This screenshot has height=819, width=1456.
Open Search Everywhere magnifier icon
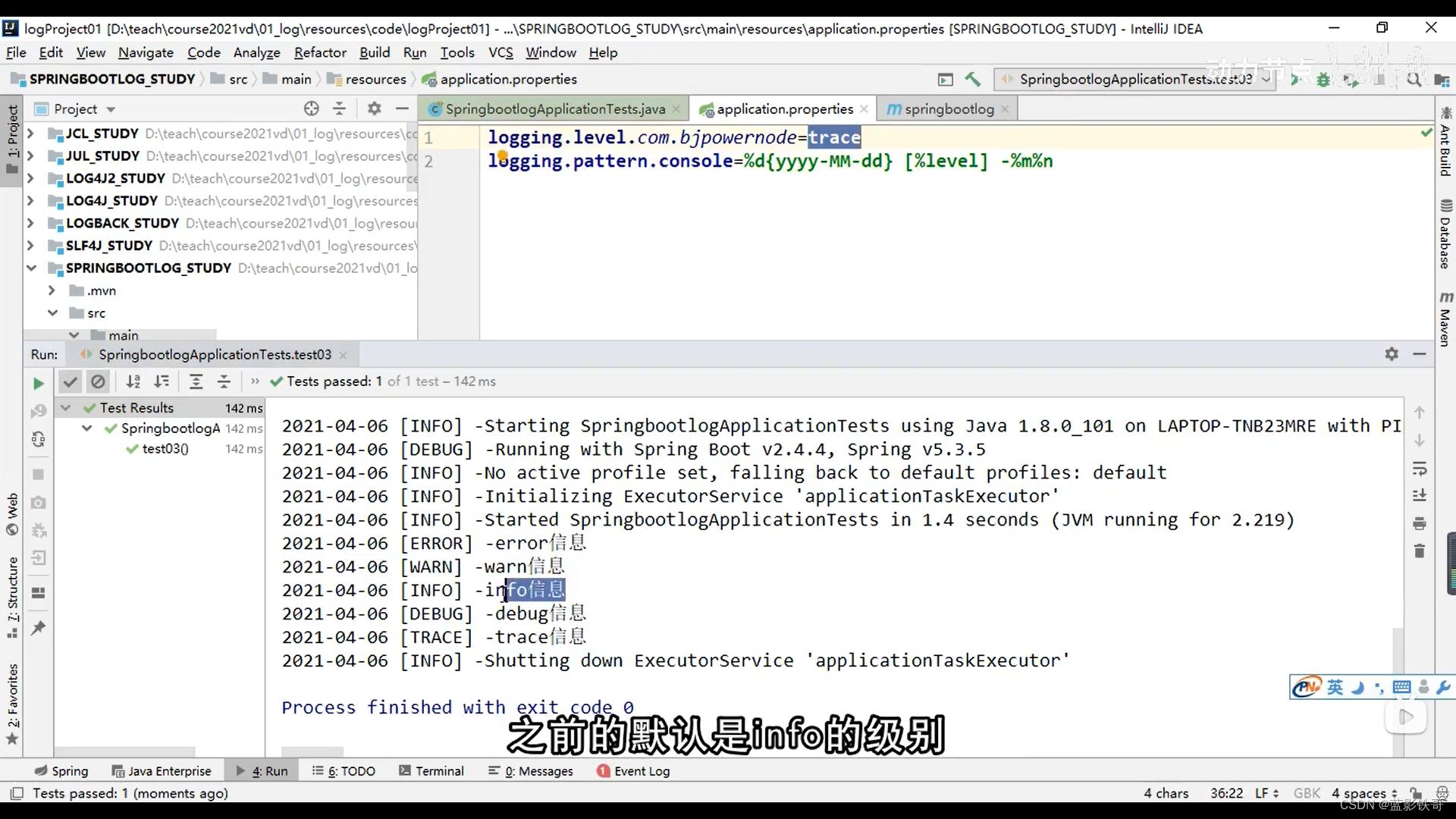[1414, 80]
